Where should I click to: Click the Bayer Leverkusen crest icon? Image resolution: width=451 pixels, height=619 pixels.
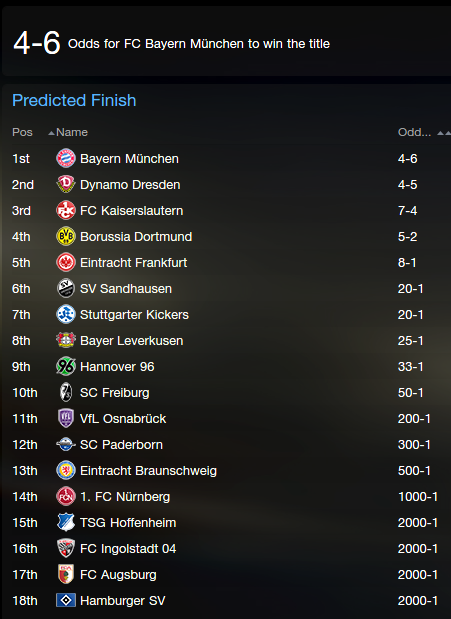pos(66,340)
